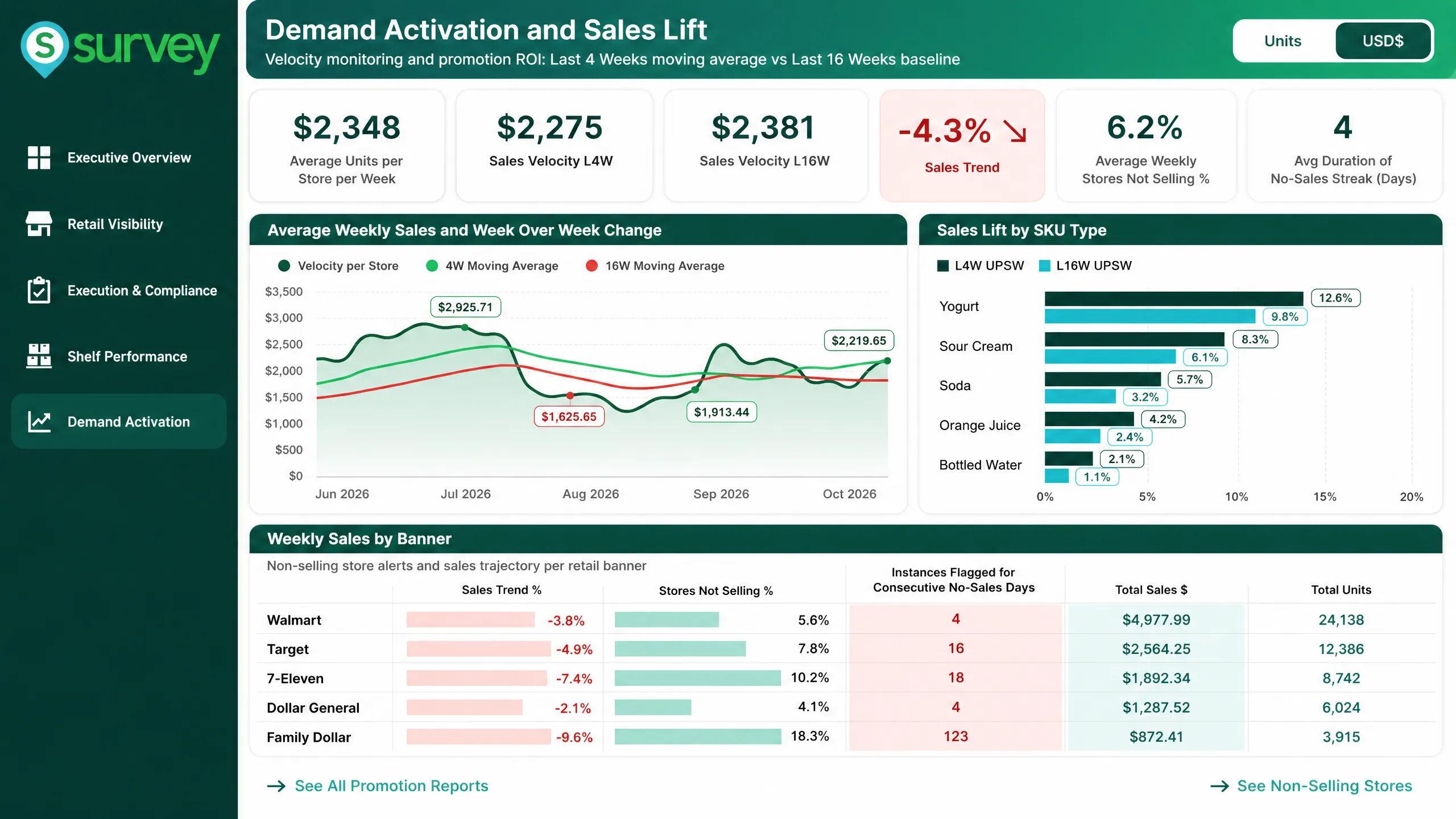The width and height of the screenshot is (1456, 819).
Task: Click the Sales Trend -4.3% card
Action: point(962,146)
